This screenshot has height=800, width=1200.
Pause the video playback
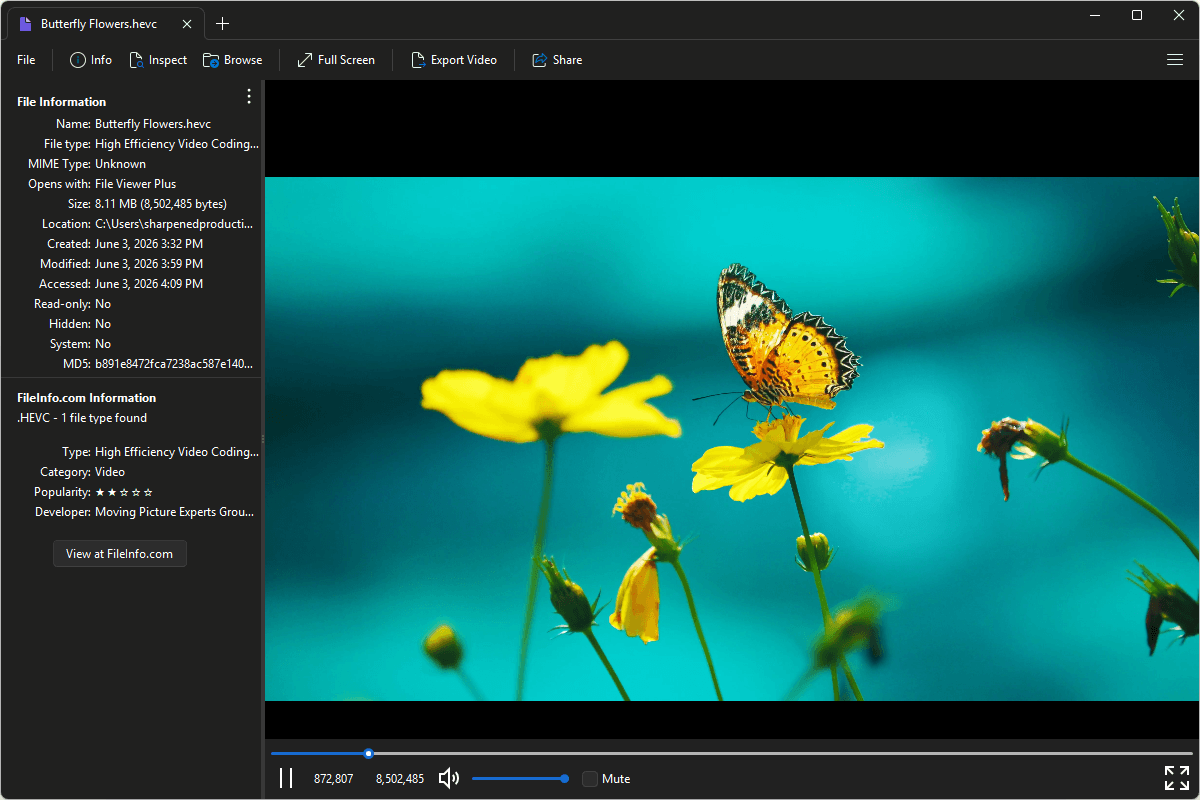[x=286, y=778]
